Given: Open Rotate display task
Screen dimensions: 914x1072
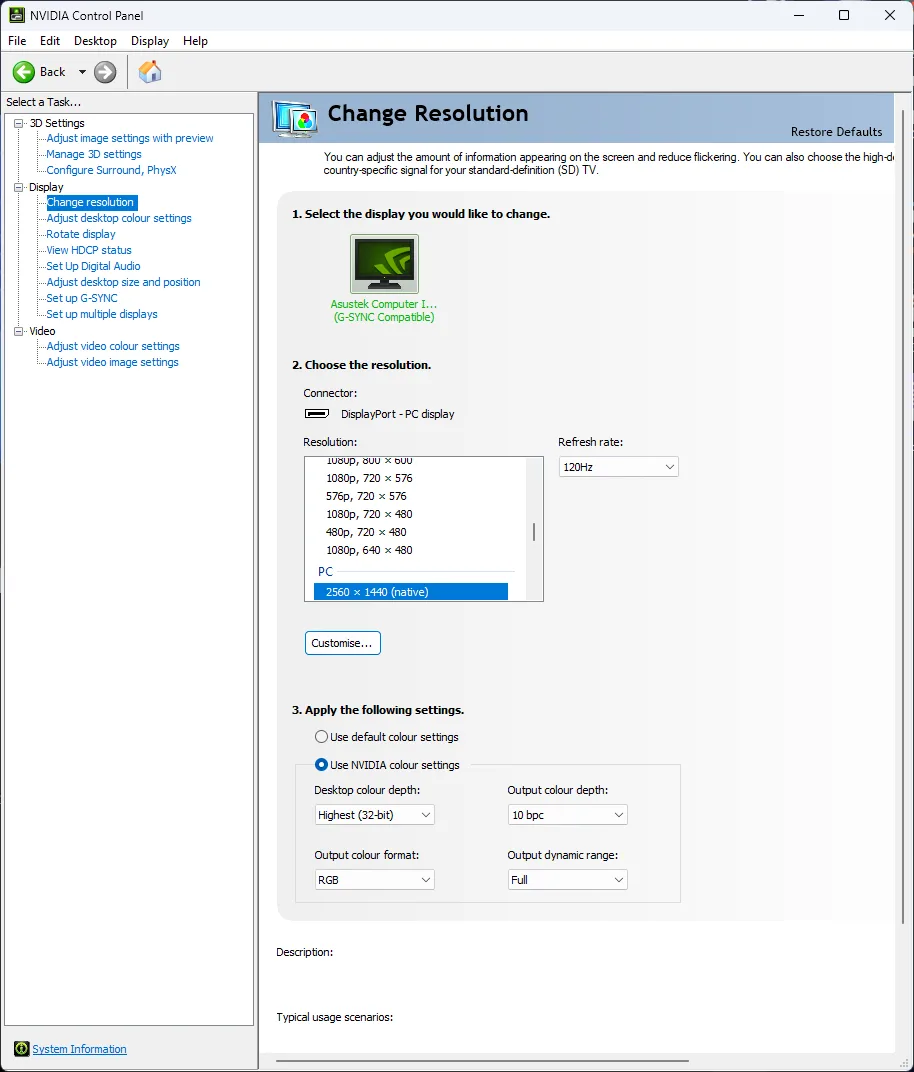Looking at the screenshot, I should 81,234.
